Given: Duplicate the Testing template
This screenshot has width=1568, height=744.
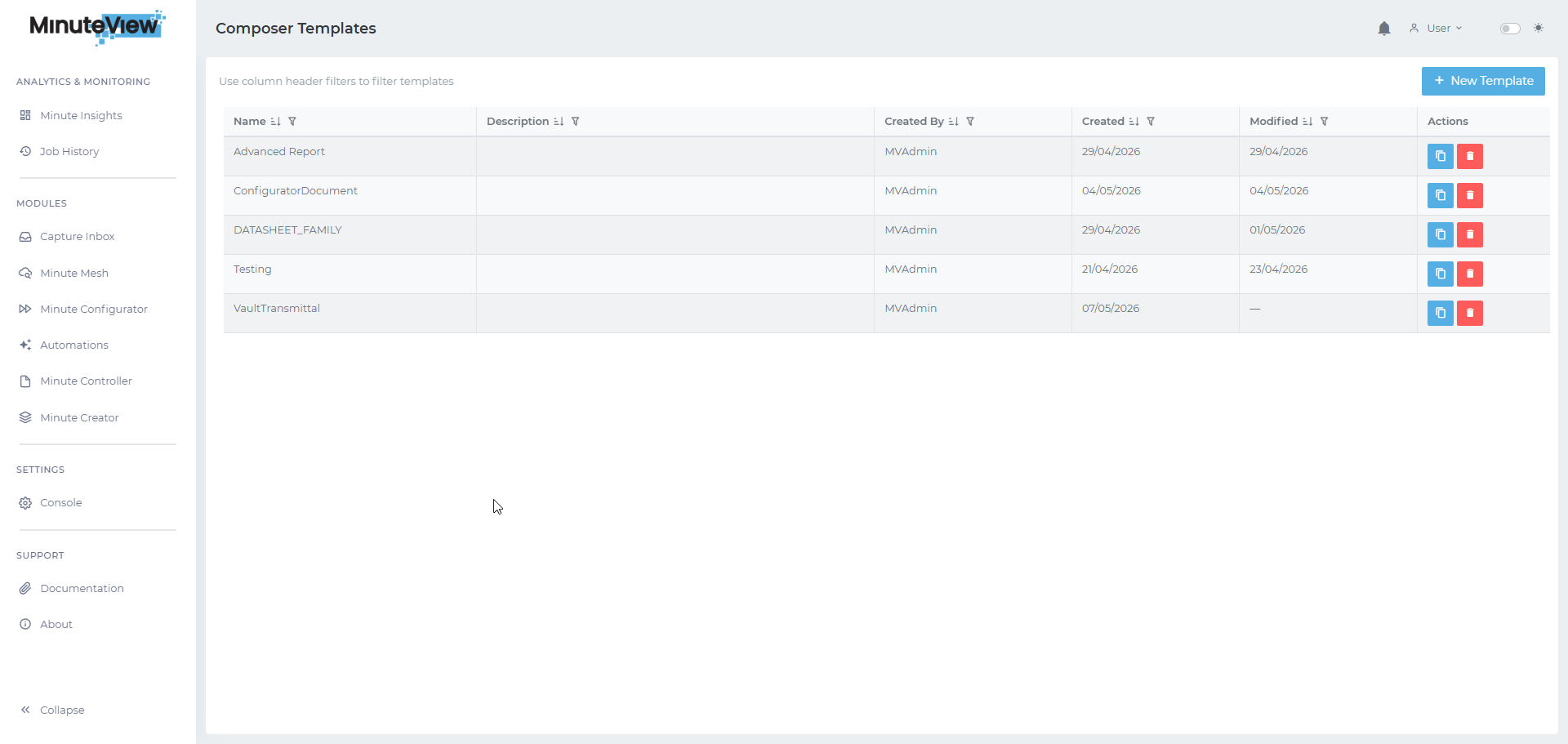Looking at the screenshot, I should coord(1441,274).
